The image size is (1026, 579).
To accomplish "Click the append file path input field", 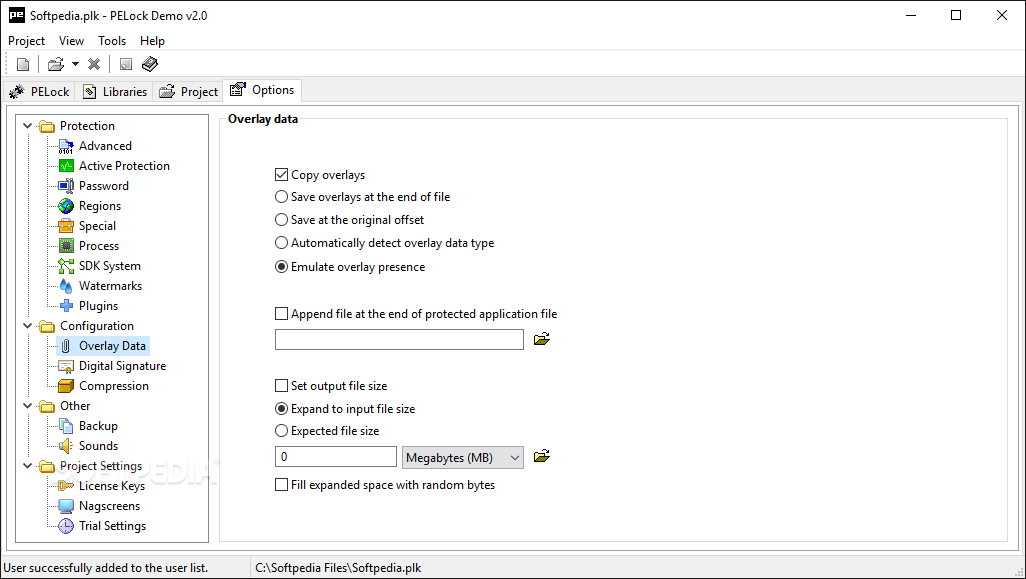I will point(399,340).
